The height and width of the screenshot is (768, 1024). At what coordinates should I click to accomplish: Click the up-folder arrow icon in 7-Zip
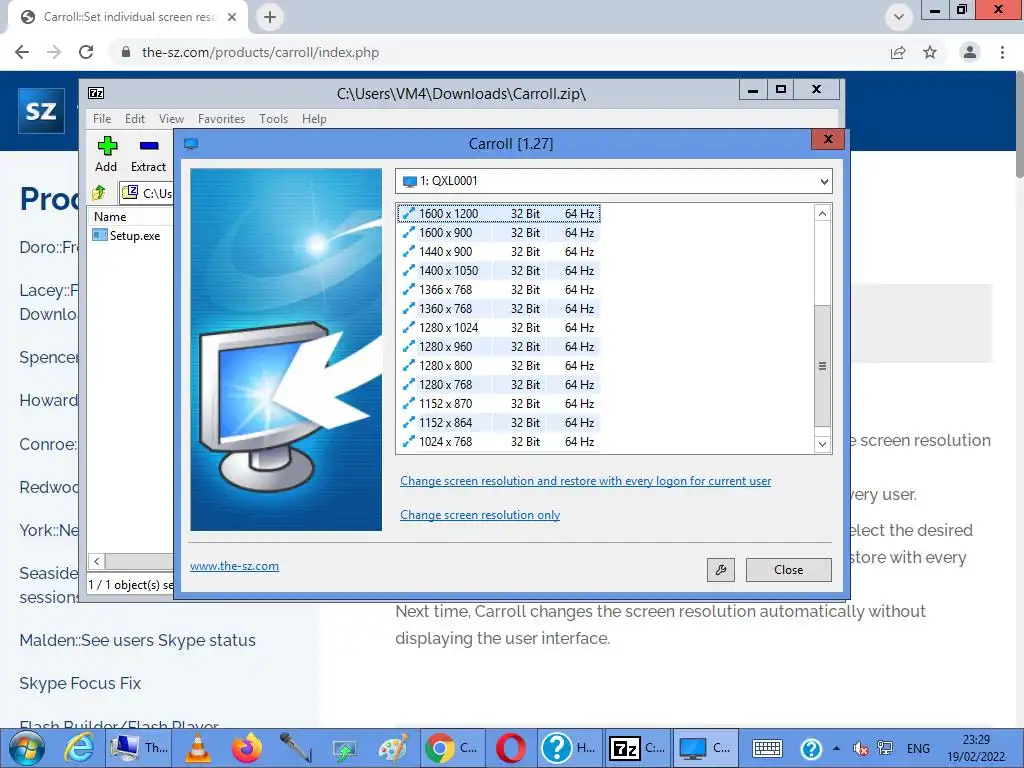pyautogui.click(x=99, y=192)
